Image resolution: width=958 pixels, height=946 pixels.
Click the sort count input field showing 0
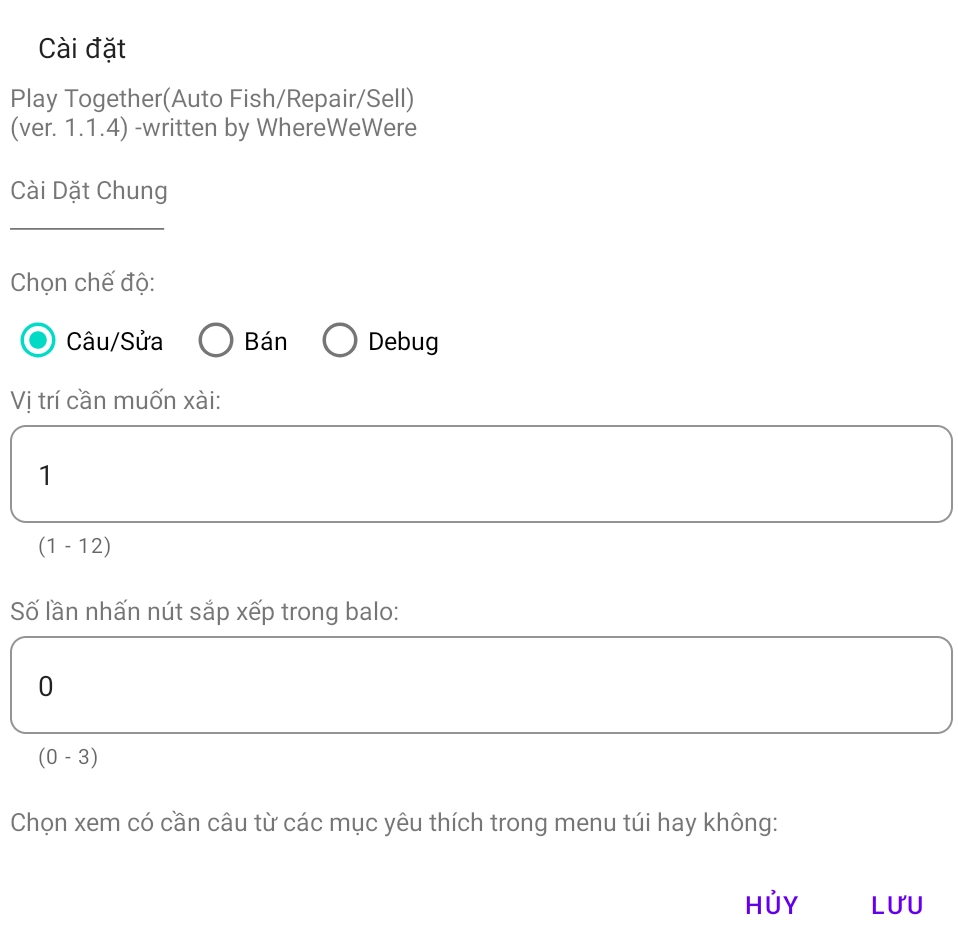[x=480, y=685]
